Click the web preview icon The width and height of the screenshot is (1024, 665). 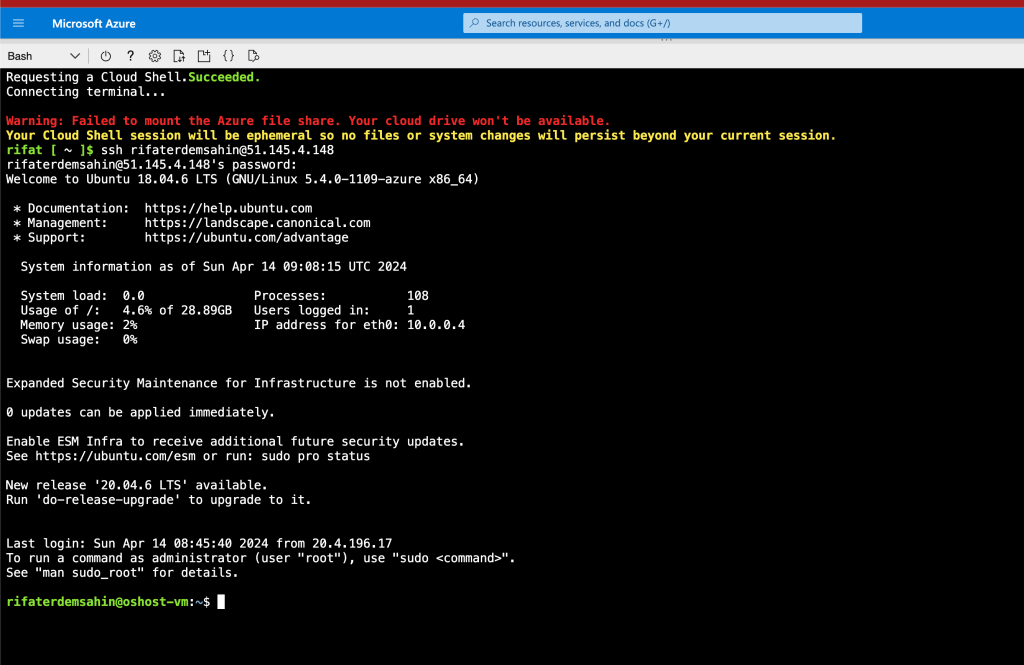point(253,56)
